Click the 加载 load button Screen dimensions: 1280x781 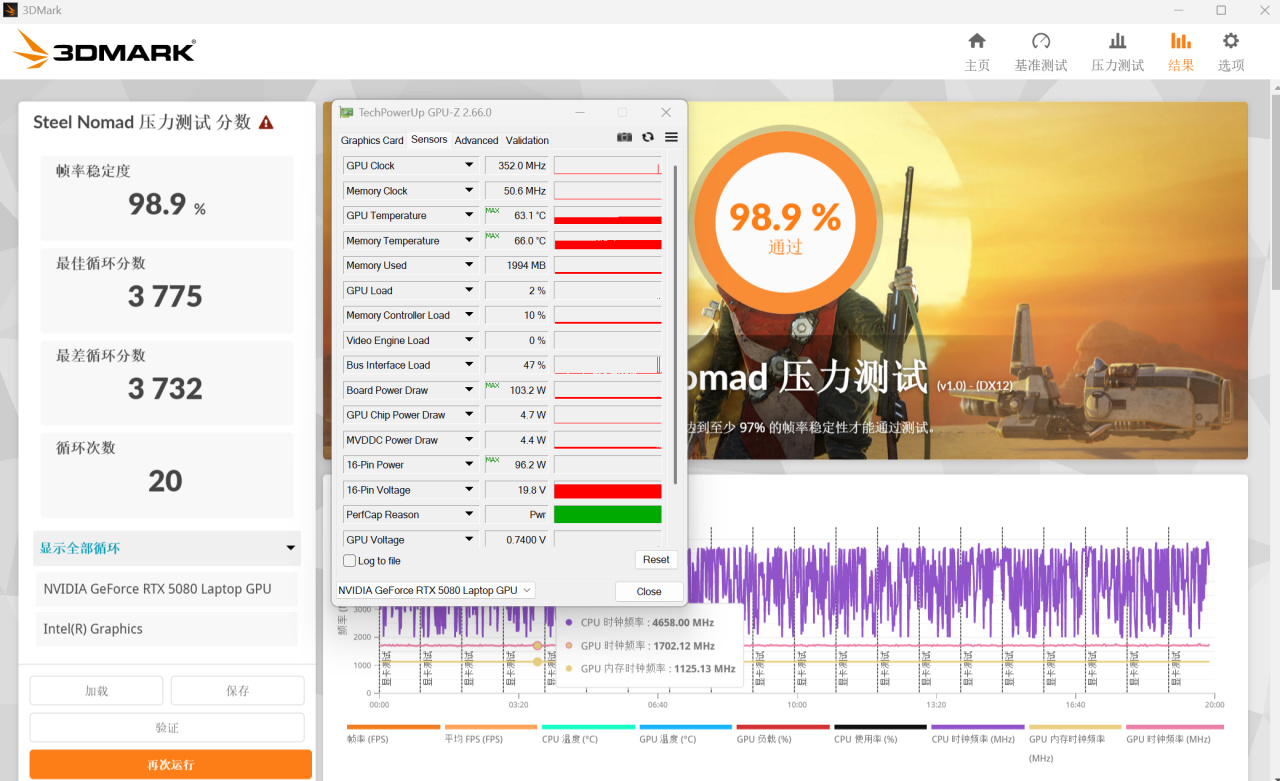click(96, 691)
